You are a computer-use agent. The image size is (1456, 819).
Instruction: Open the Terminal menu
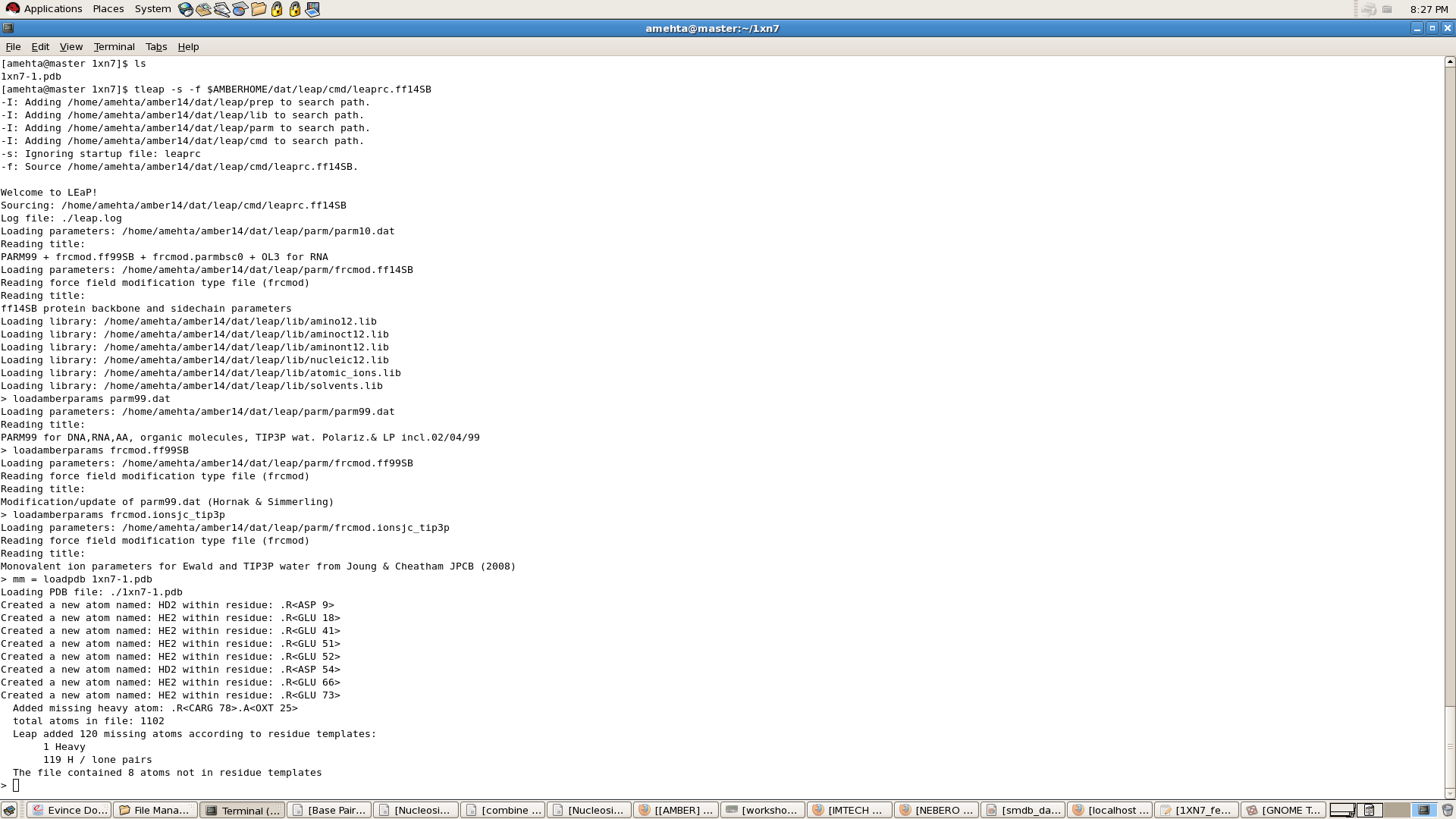click(114, 46)
